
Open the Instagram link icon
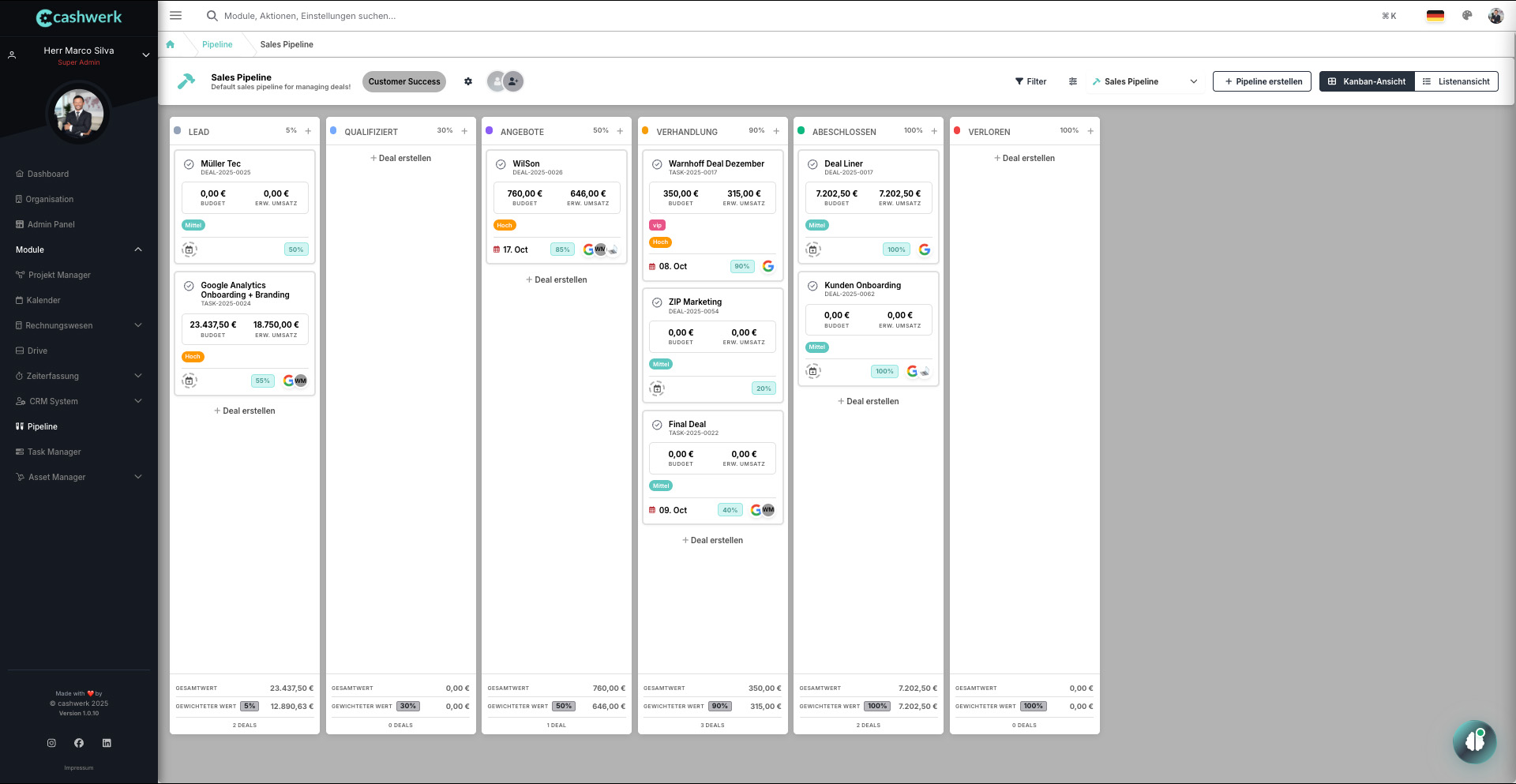51,743
